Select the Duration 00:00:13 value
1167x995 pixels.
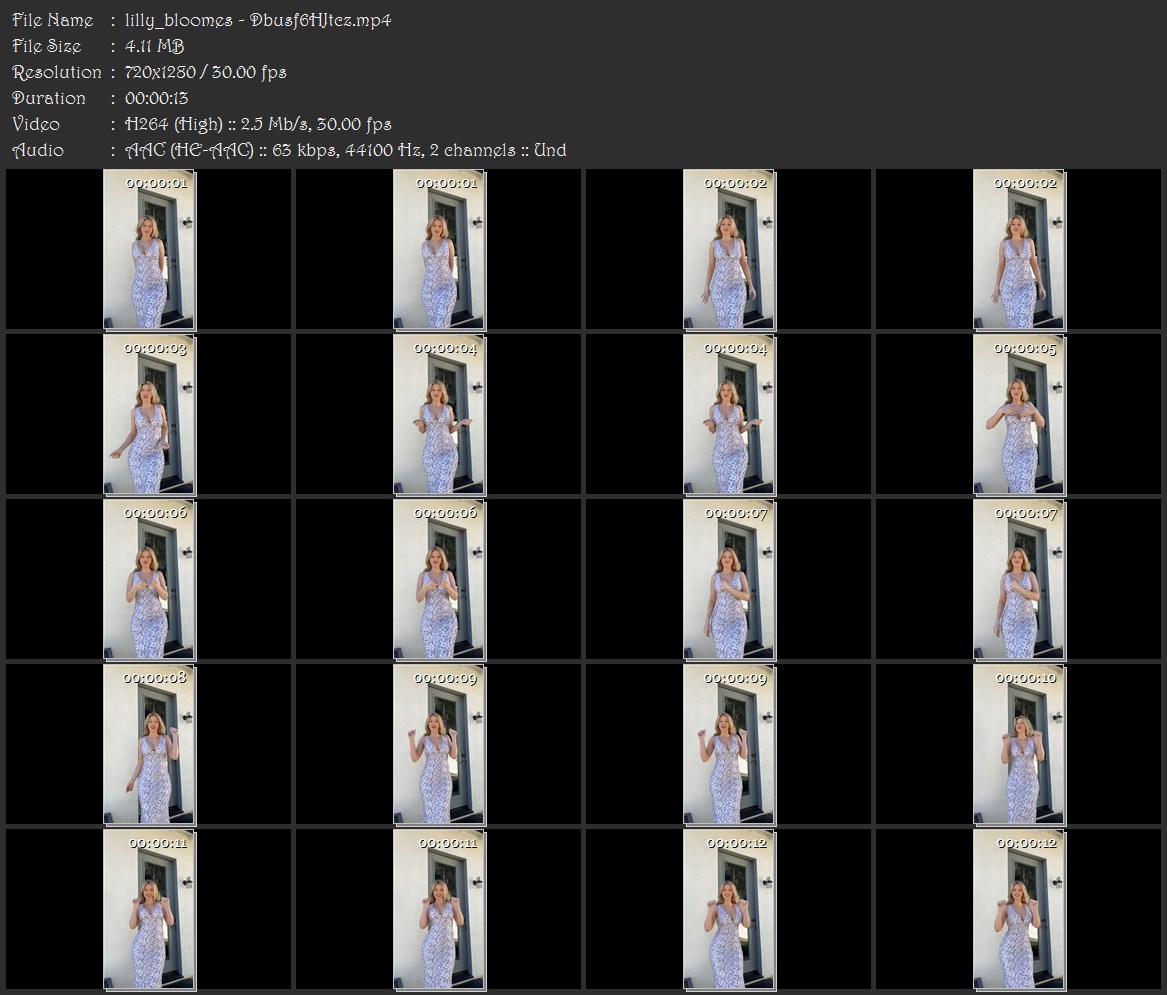point(156,98)
